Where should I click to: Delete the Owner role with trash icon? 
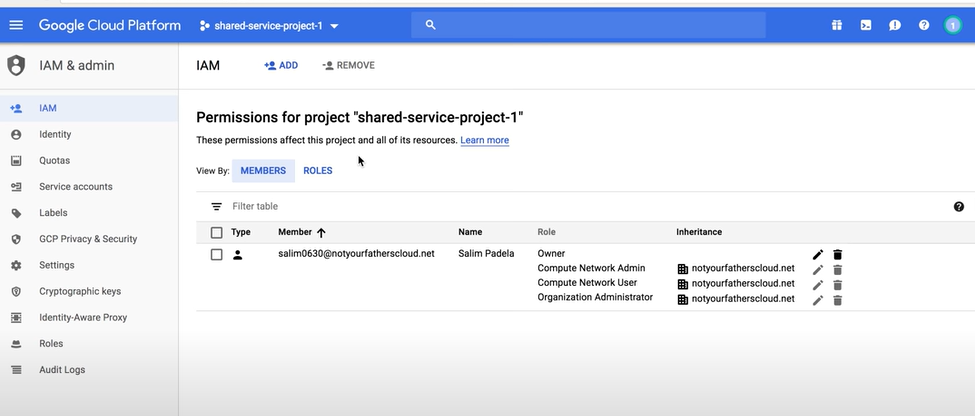click(838, 254)
